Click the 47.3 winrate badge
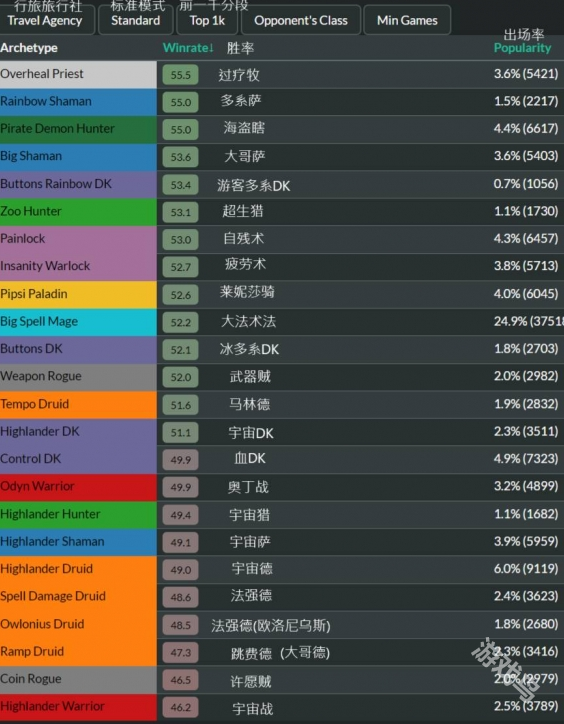 click(181, 652)
